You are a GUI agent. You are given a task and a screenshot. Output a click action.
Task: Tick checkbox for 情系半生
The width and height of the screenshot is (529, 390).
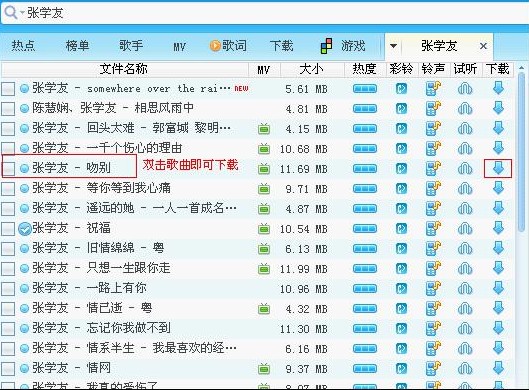[x=8, y=349]
